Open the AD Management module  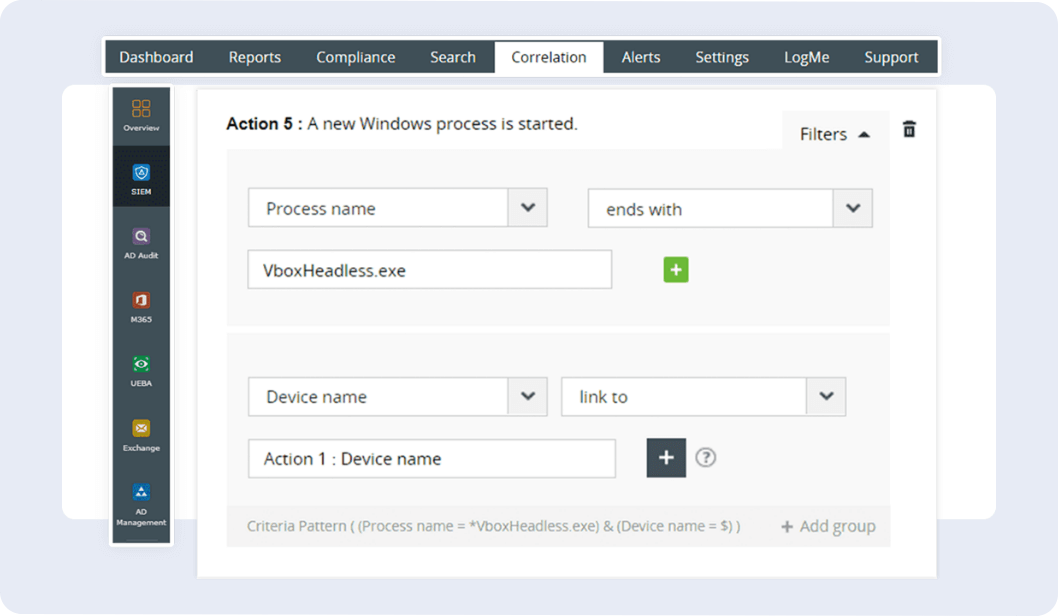click(x=141, y=504)
